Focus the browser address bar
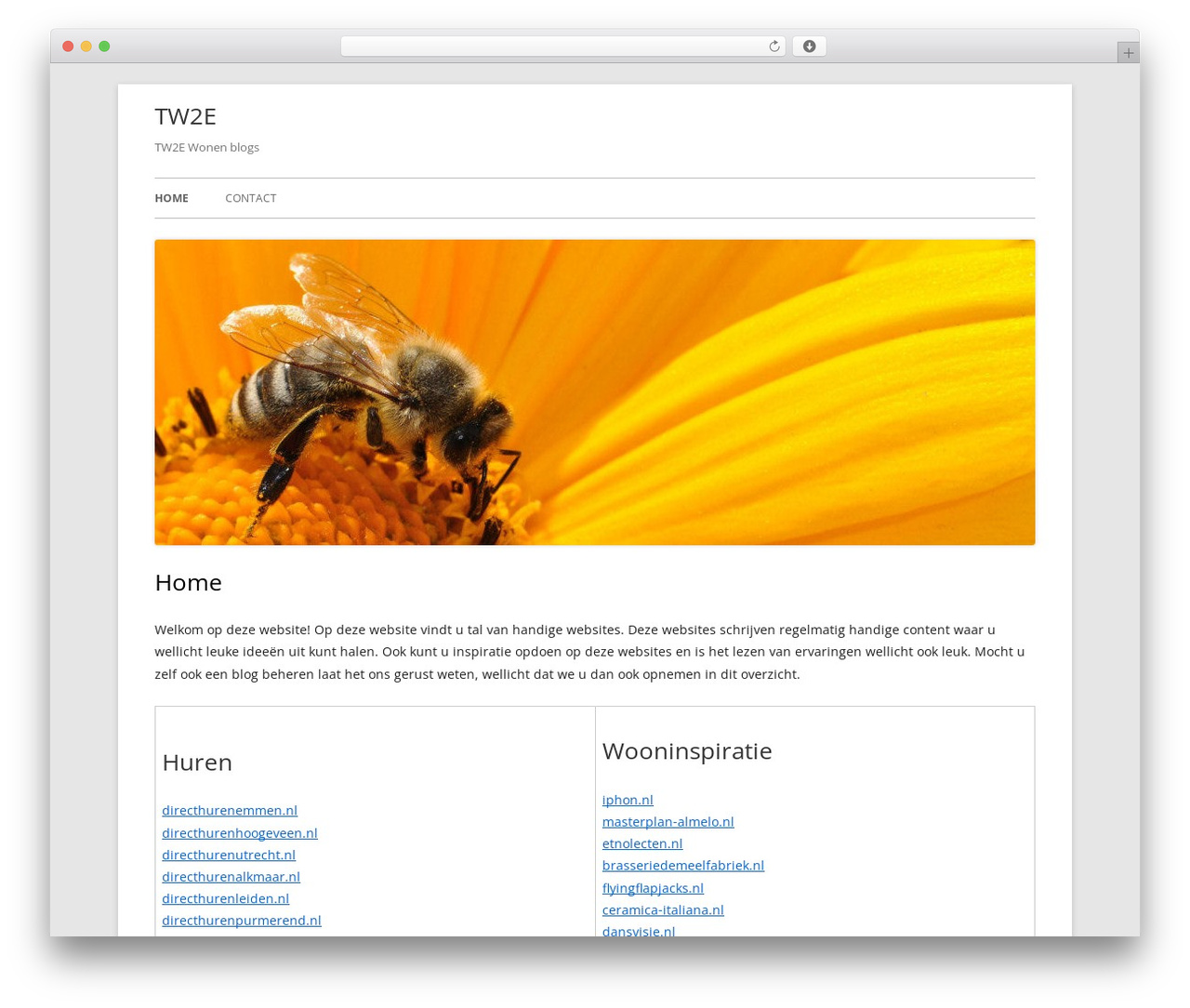This screenshot has width=1190, height=1008. pyautogui.click(x=562, y=46)
